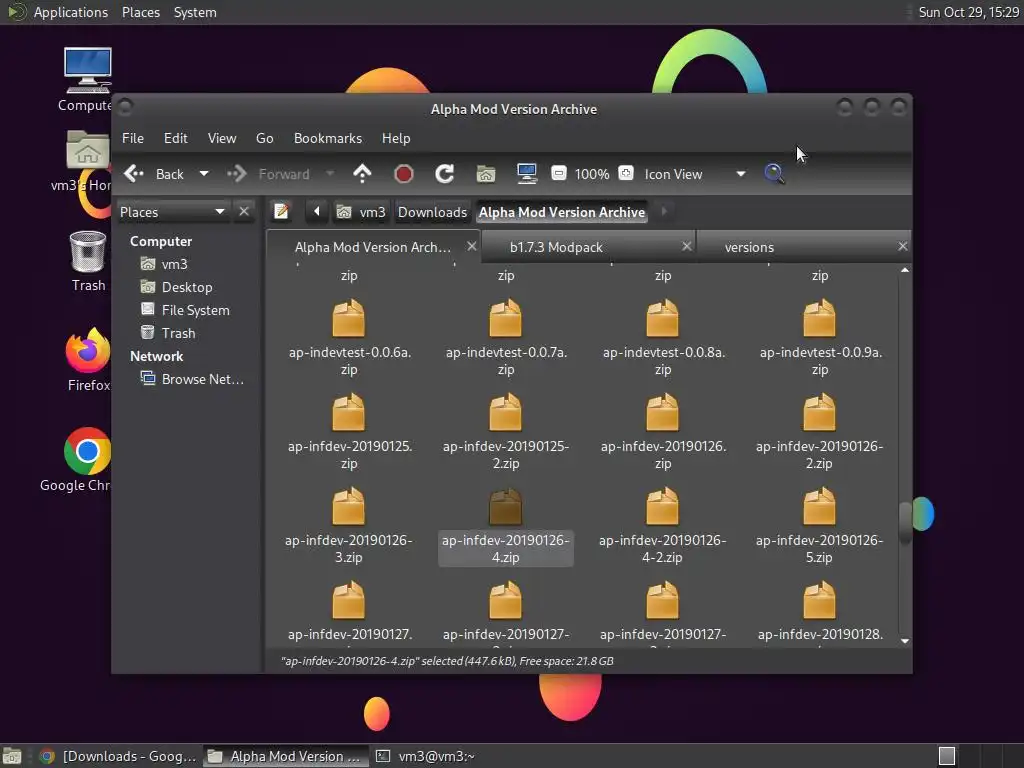Click the vertical scrollbar handle
Image resolution: width=1024 pixels, height=768 pixels.
click(x=905, y=522)
